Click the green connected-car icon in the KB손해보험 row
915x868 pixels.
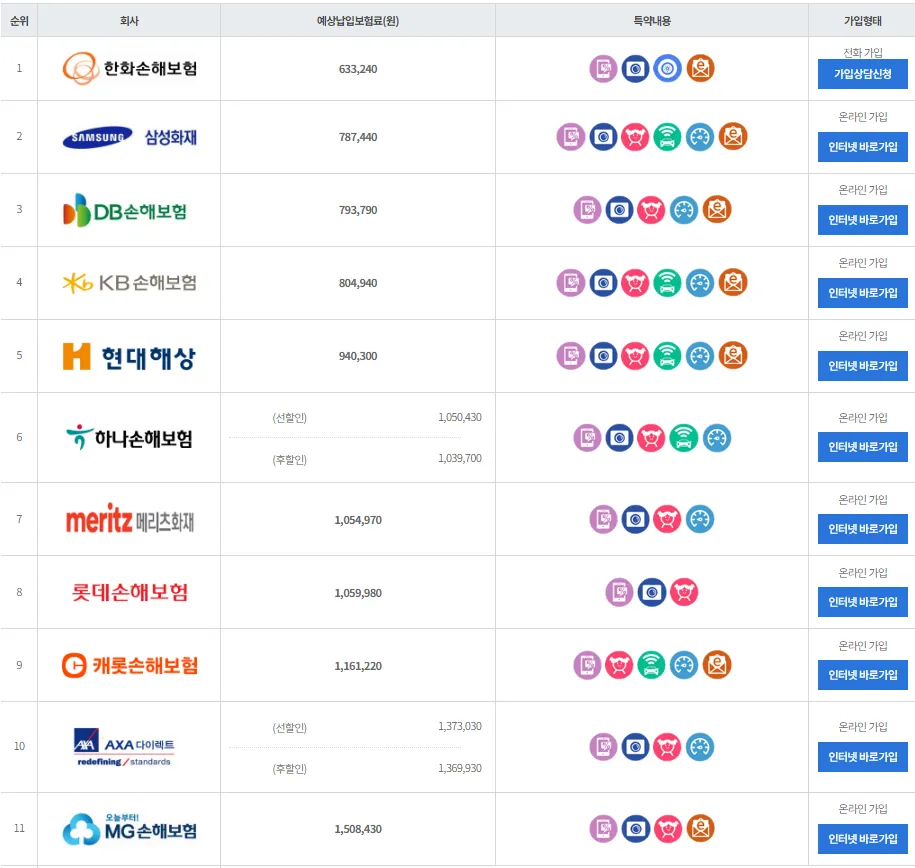coord(668,283)
